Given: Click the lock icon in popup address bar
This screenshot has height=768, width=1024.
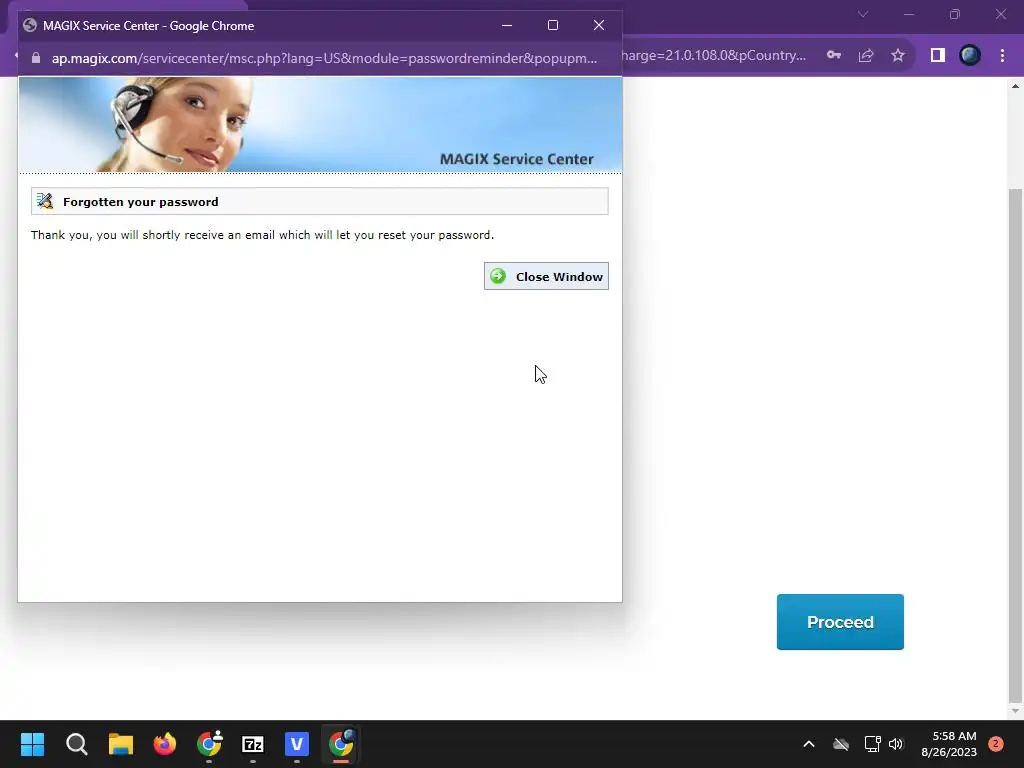Looking at the screenshot, I should pyautogui.click(x=36, y=58).
